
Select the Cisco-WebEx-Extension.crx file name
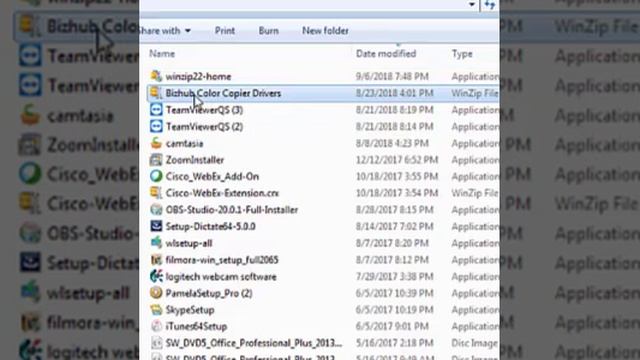pyautogui.click(x=222, y=193)
